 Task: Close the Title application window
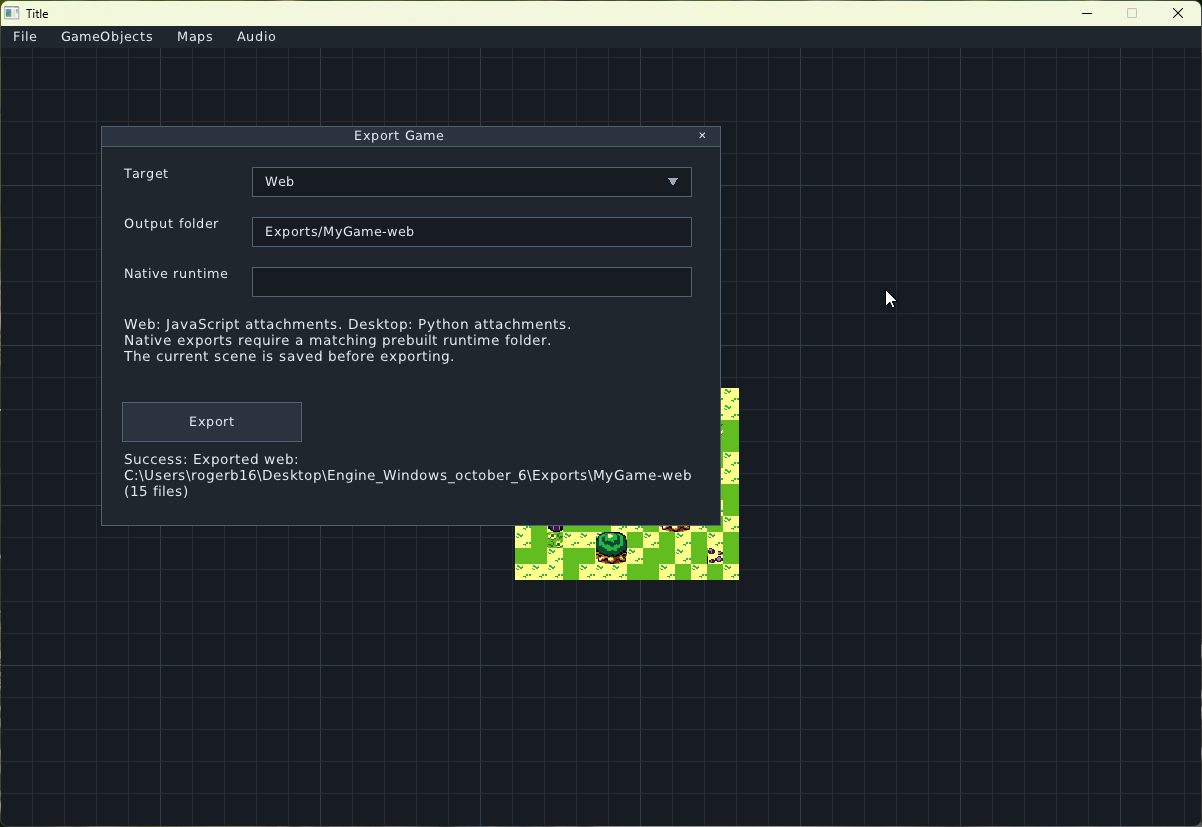point(1178,13)
